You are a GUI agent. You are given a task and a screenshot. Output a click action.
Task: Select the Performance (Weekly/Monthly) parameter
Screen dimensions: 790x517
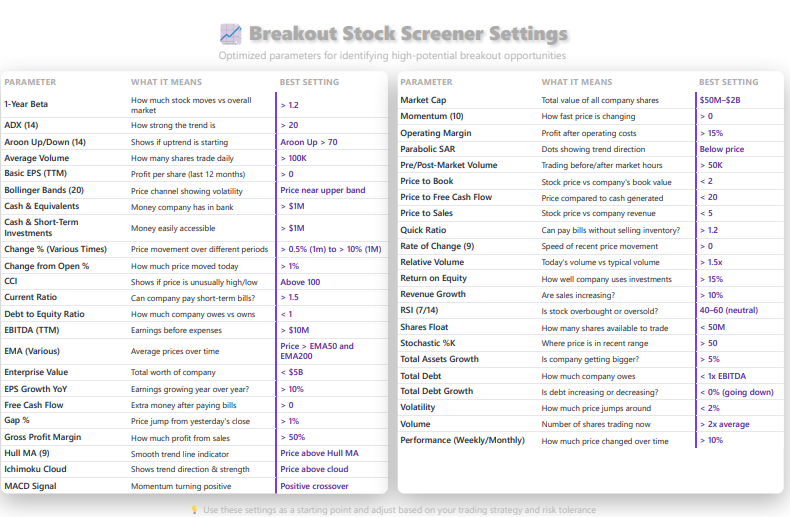(x=462, y=441)
